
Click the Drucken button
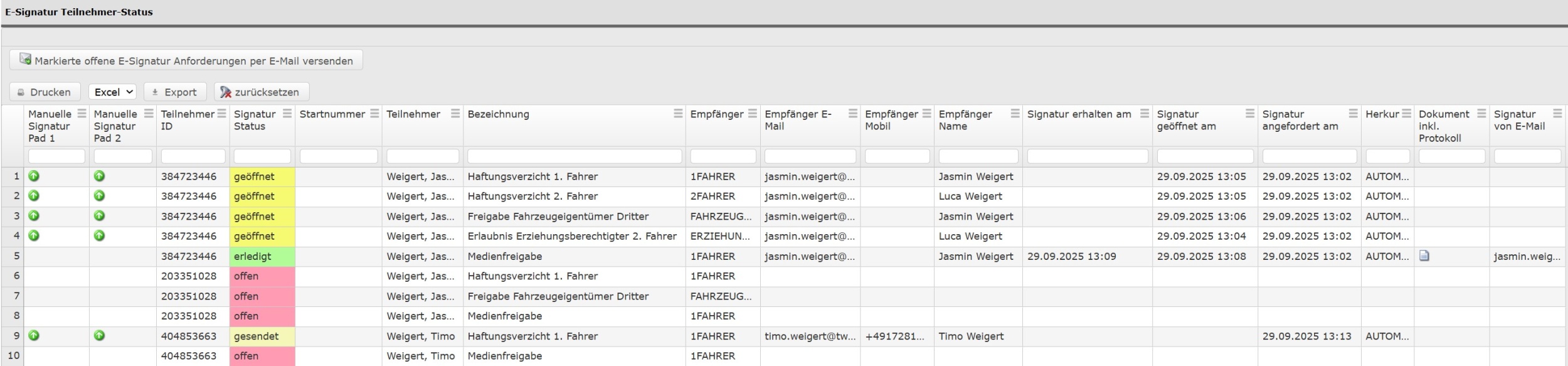pyautogui.click(x=45, y=92)
